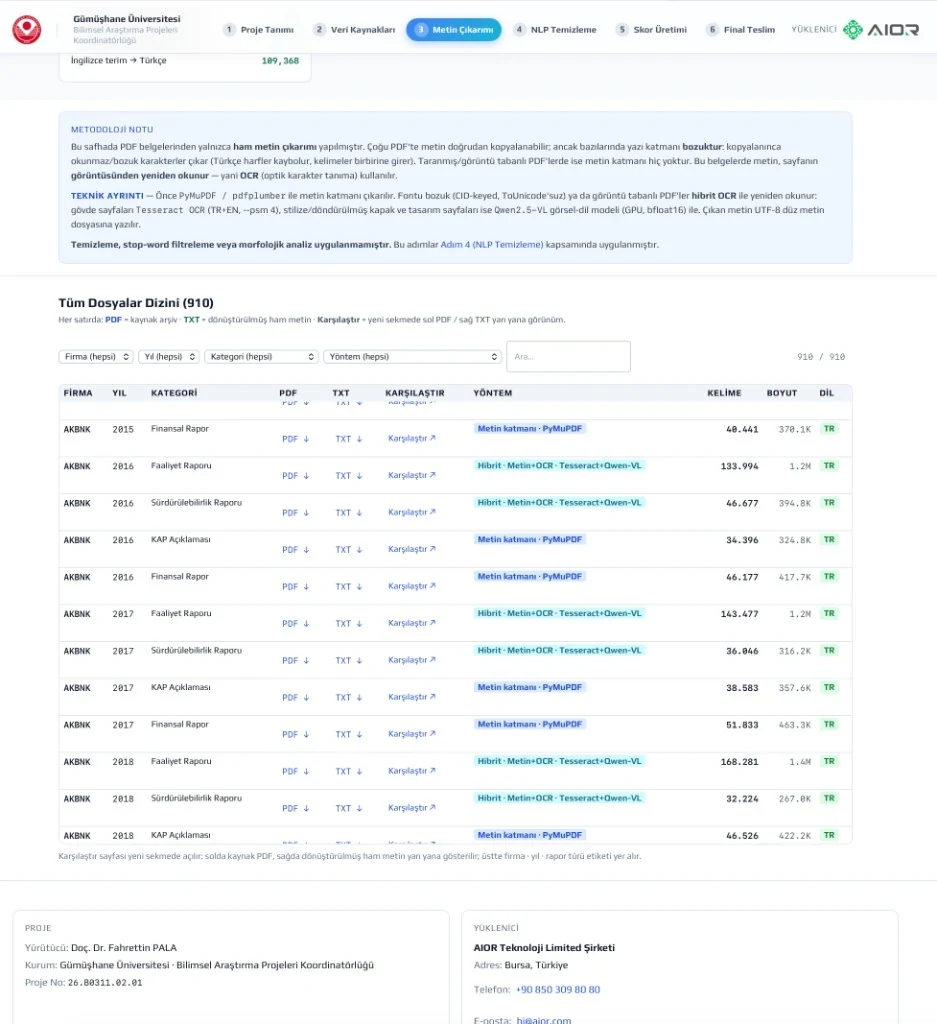Open Karşılaştır for AKBNK 2016 Faaliyet Raporu
Screen dimensions: 937x1024
[412, 475]
